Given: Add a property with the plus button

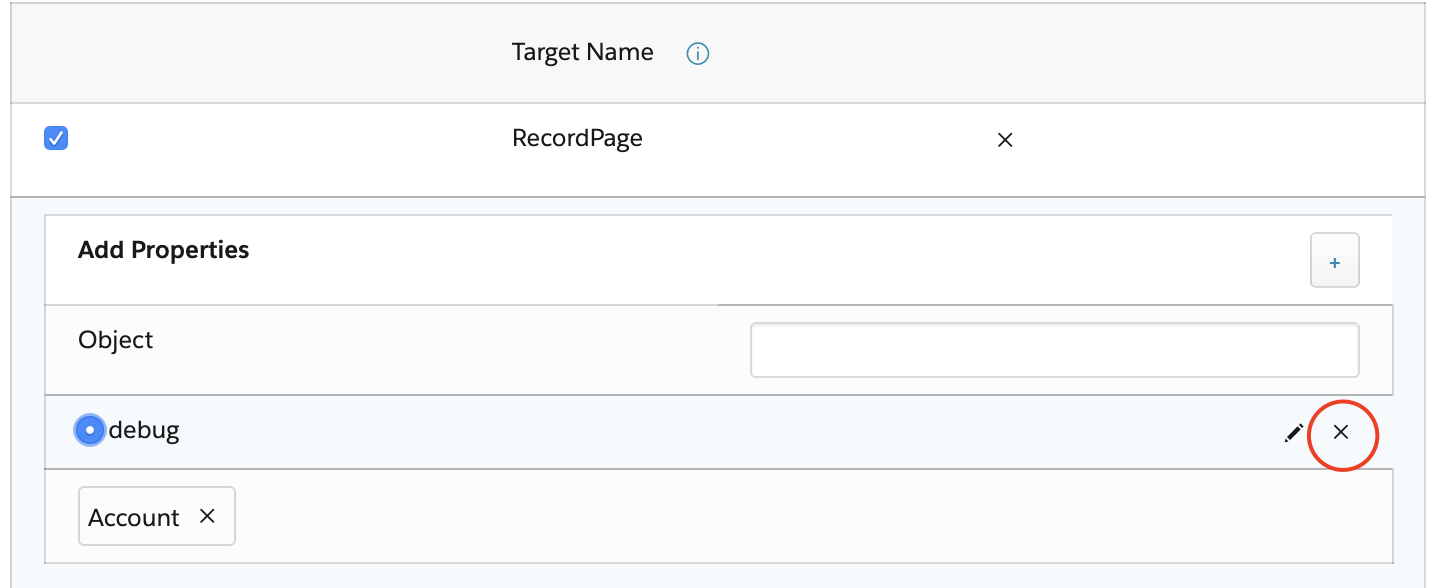Looking at the screenshot, I should pos(1335,262).
